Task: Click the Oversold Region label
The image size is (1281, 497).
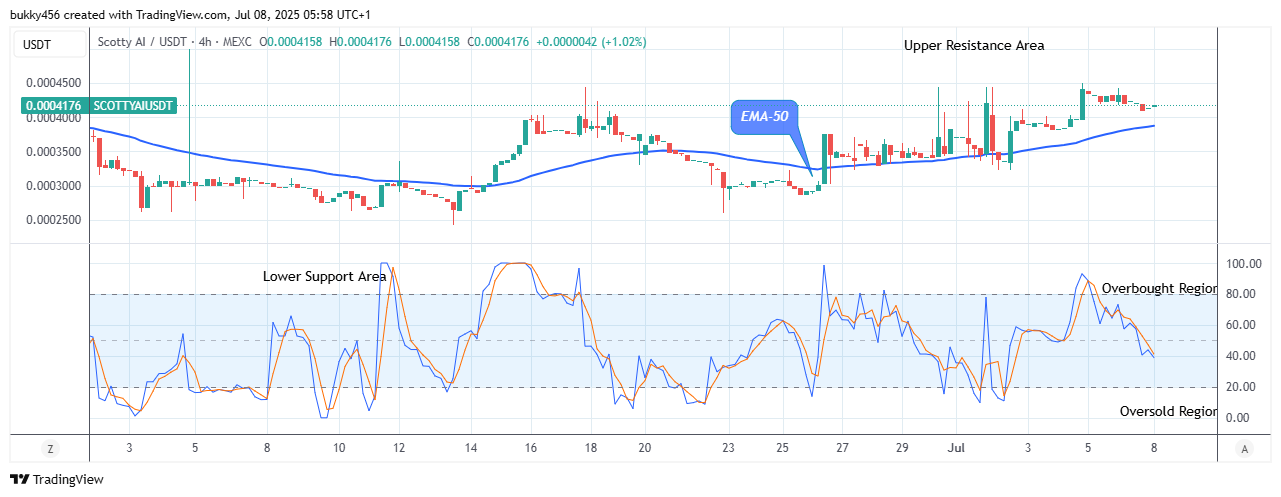Action: click(1168, 411)
